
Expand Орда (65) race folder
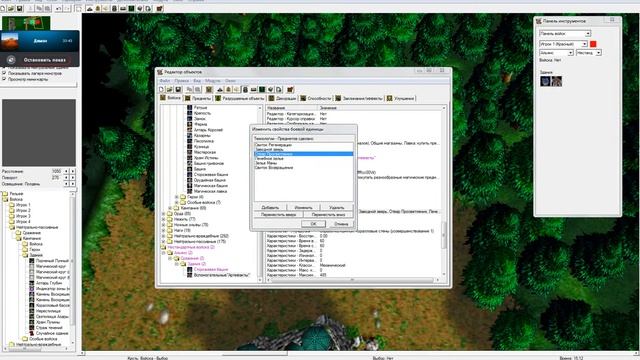[163, 213]
